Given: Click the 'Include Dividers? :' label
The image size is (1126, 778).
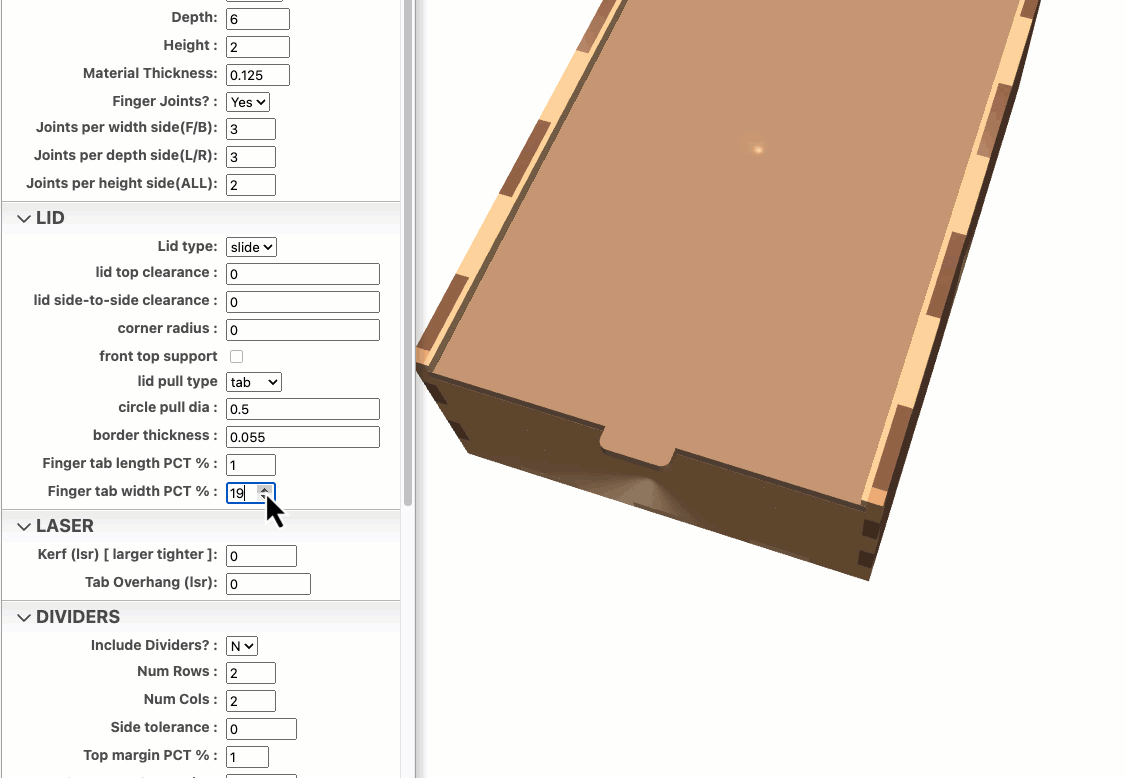Looking at the screenshot, I should tap(154, 645).
